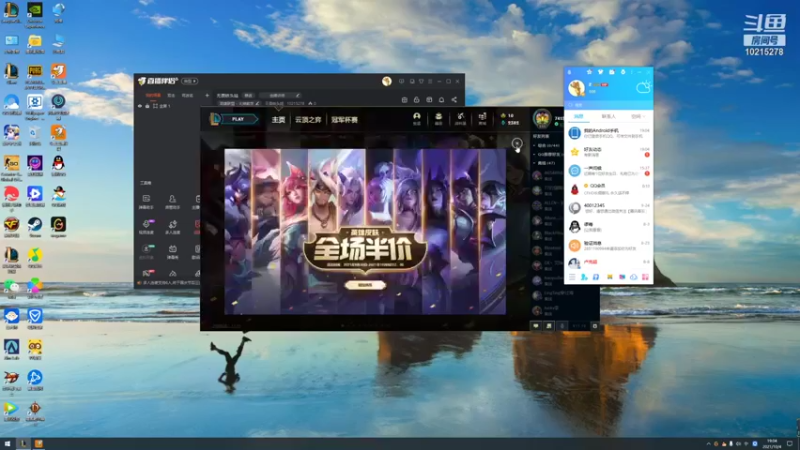
Task: Collapse the first group in League friends list
Action: [x=534, y=145]
